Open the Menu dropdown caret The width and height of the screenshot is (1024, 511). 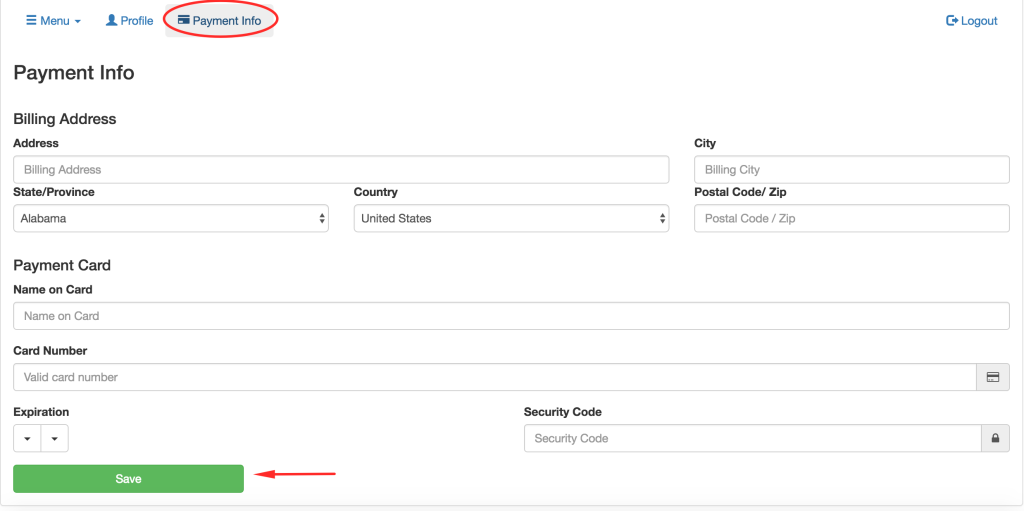coord(78,22)
